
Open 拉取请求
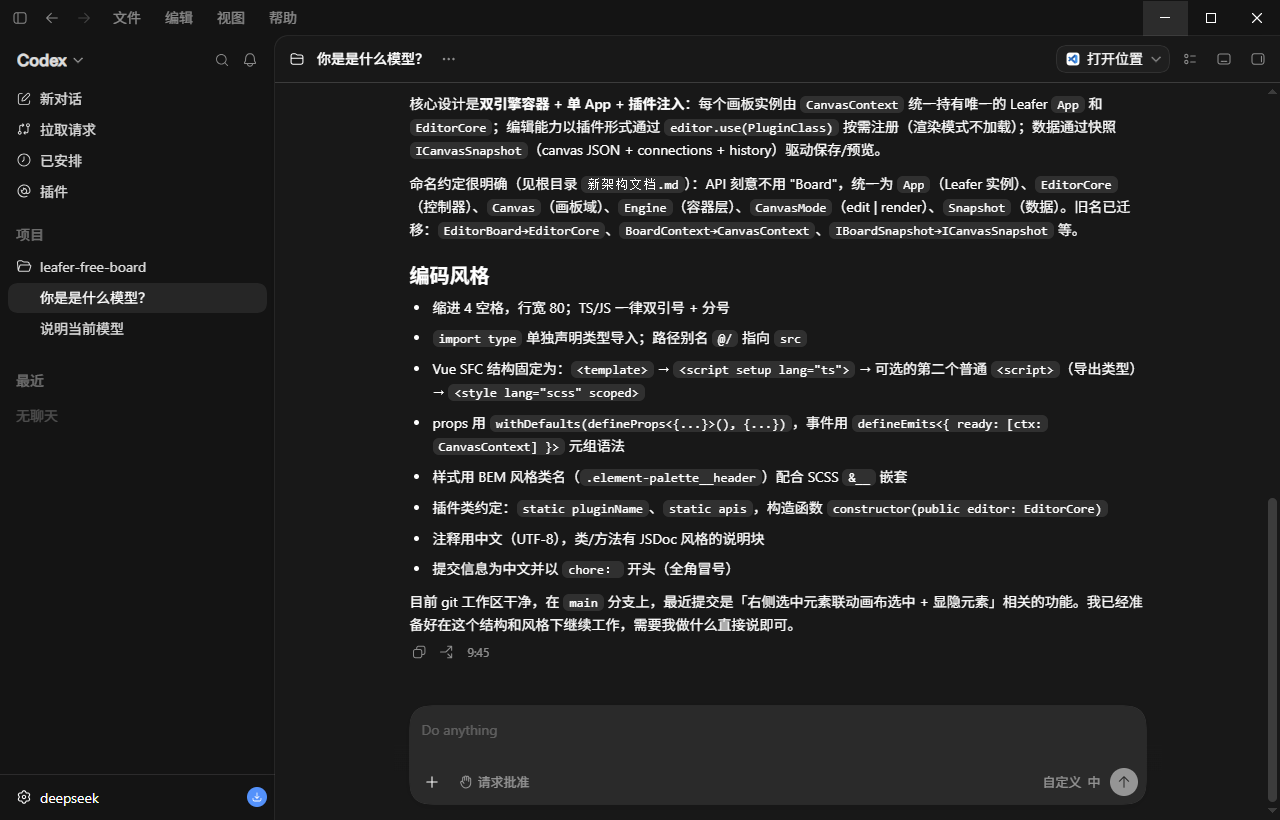(137, 130)
